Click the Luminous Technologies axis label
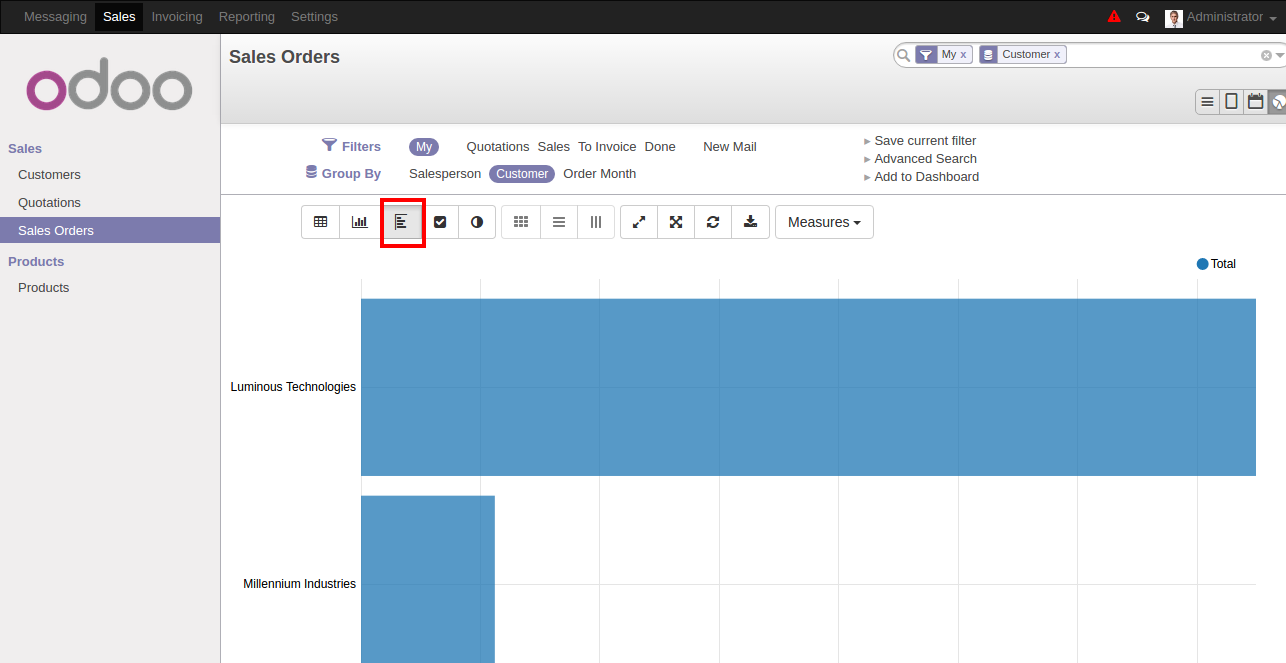 pos(293,387)
